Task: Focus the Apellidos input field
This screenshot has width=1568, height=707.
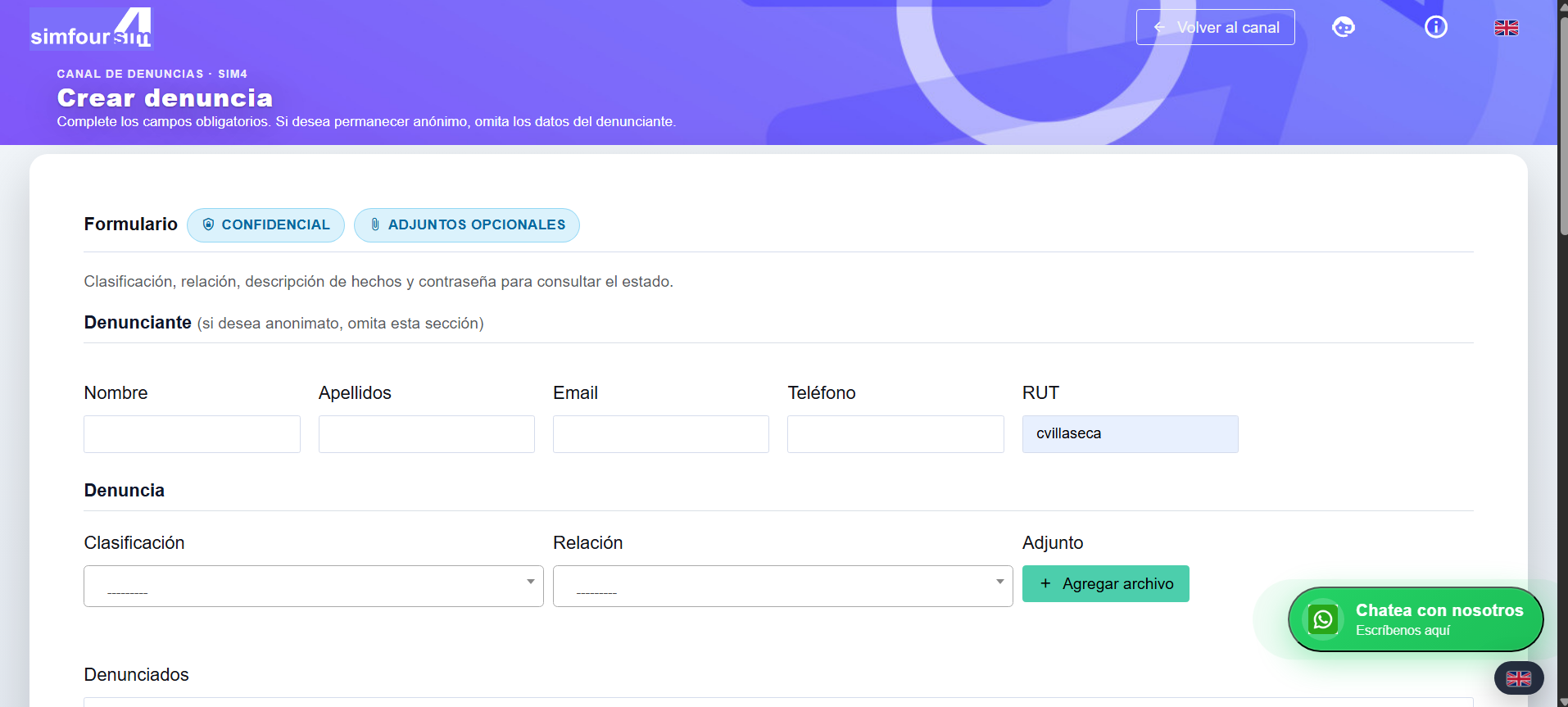Action: 427,434
